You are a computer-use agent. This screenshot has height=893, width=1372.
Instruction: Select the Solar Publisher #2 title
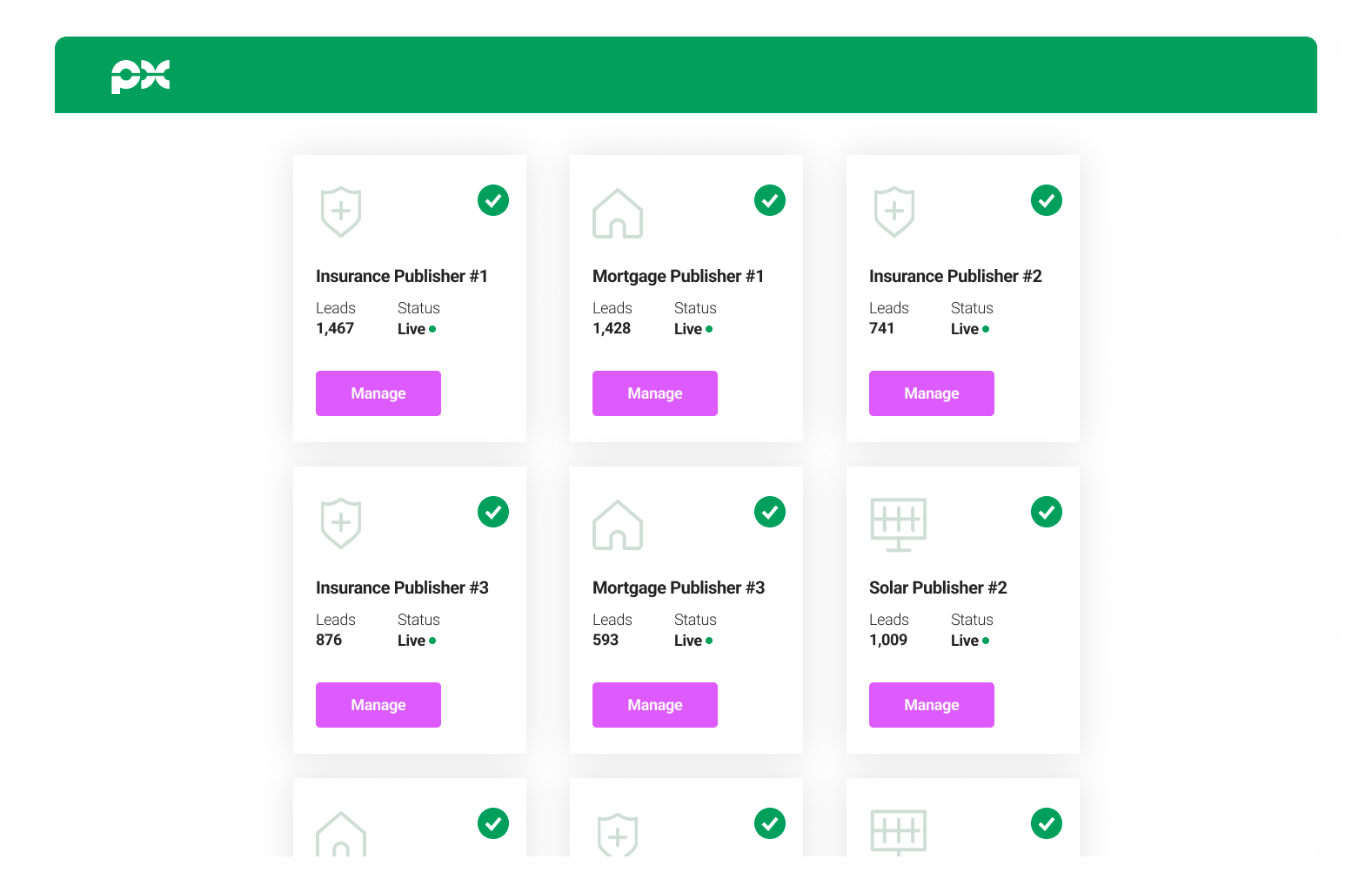click(x=938, y=587)
